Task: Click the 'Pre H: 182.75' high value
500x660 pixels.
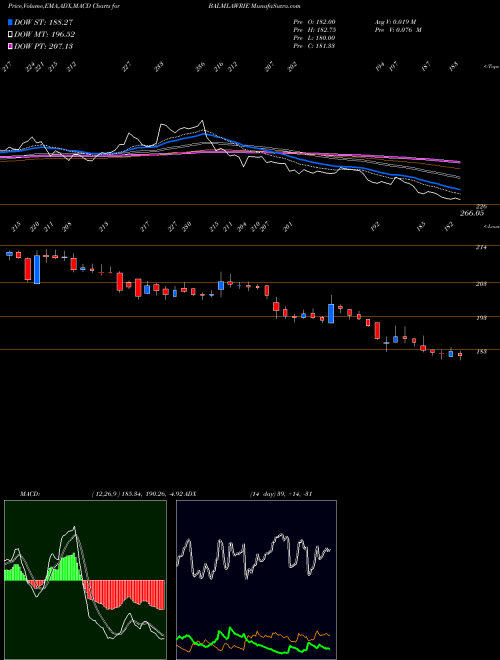Action: (314, 30)
